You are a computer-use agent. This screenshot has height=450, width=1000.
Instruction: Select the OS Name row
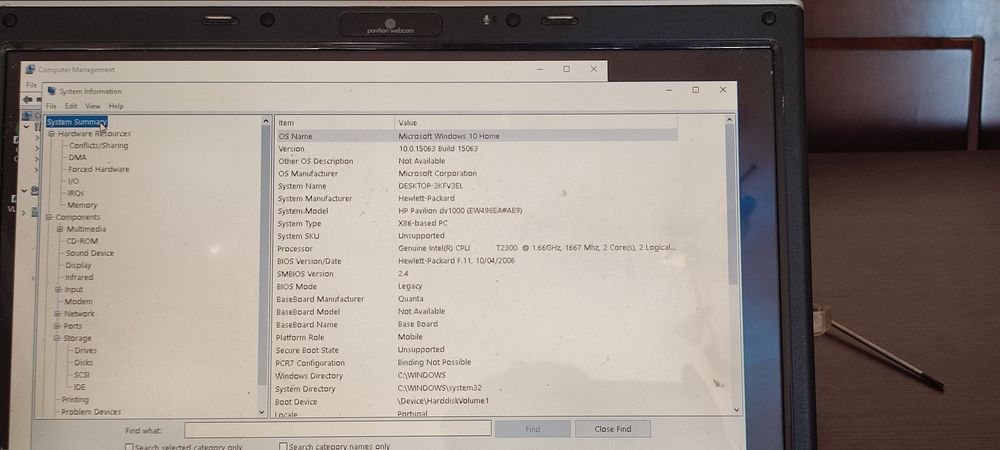476,136
